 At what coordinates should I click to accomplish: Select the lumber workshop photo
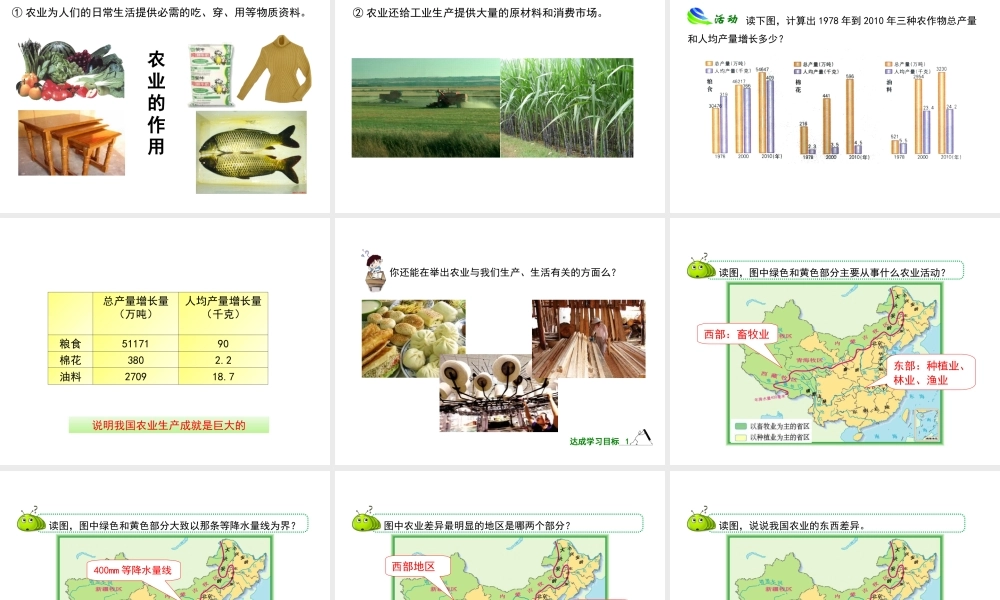(589, 339)
